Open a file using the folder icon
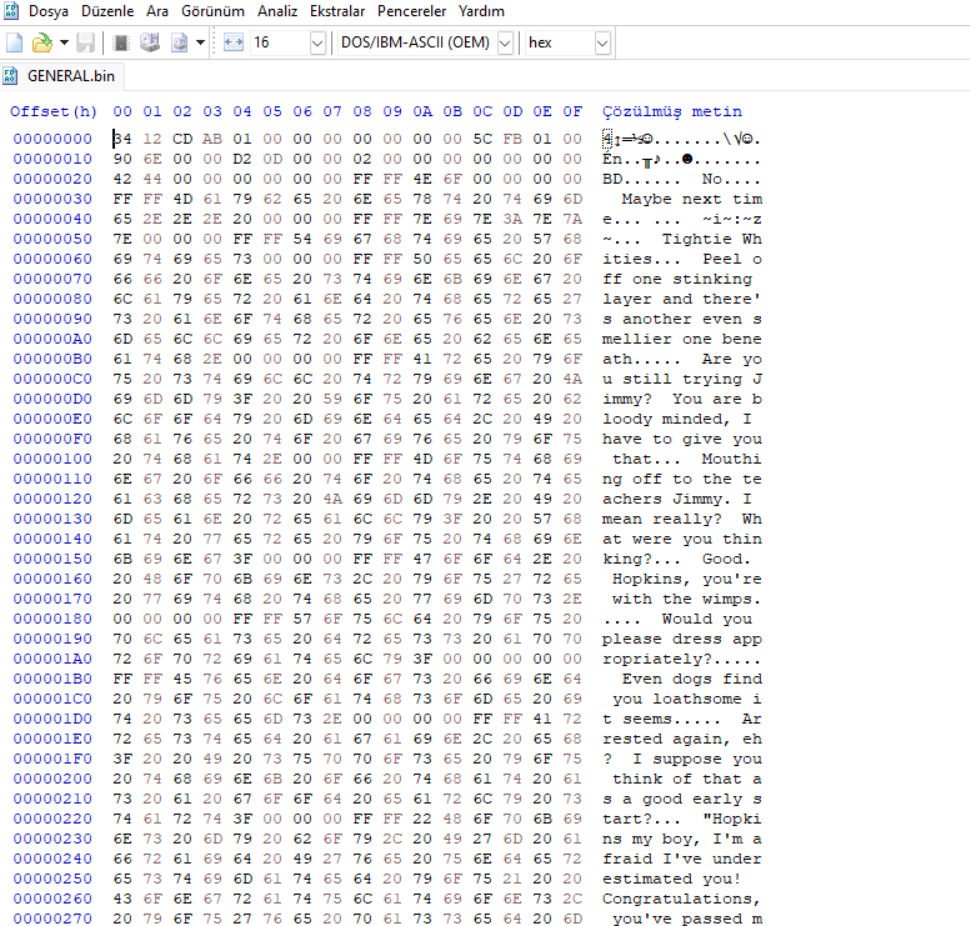The image size is (970, 926). (x=42, y=43)
